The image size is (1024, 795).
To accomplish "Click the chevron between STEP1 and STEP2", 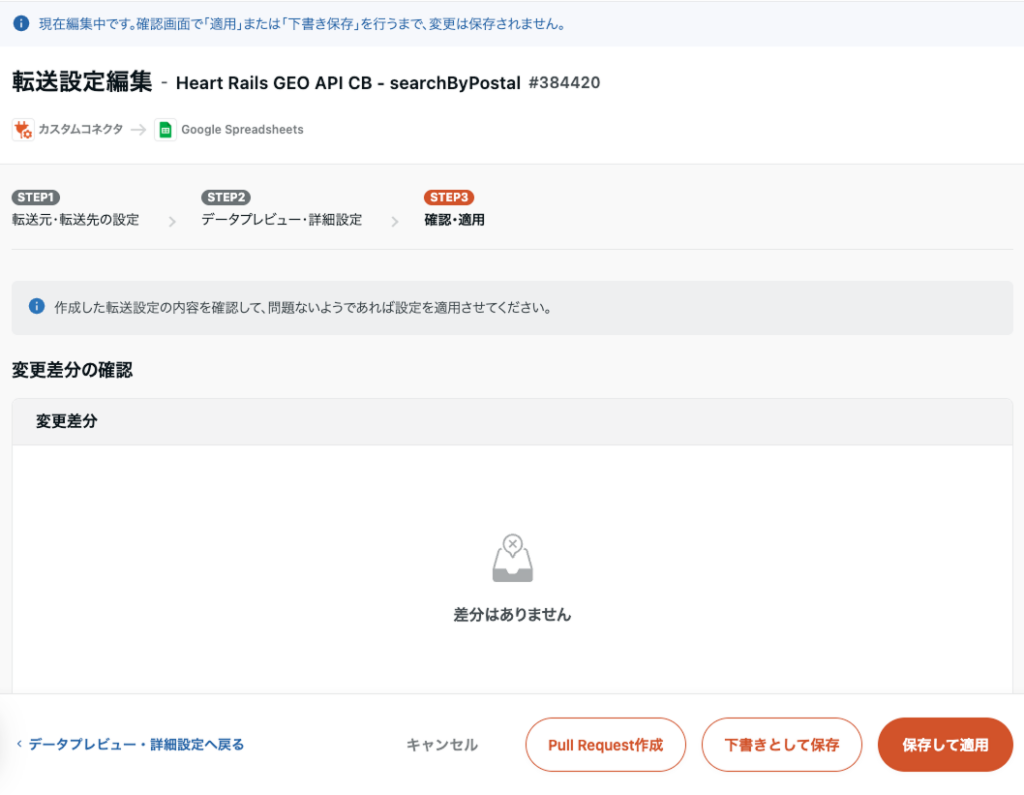I will [x=172, y=221].
